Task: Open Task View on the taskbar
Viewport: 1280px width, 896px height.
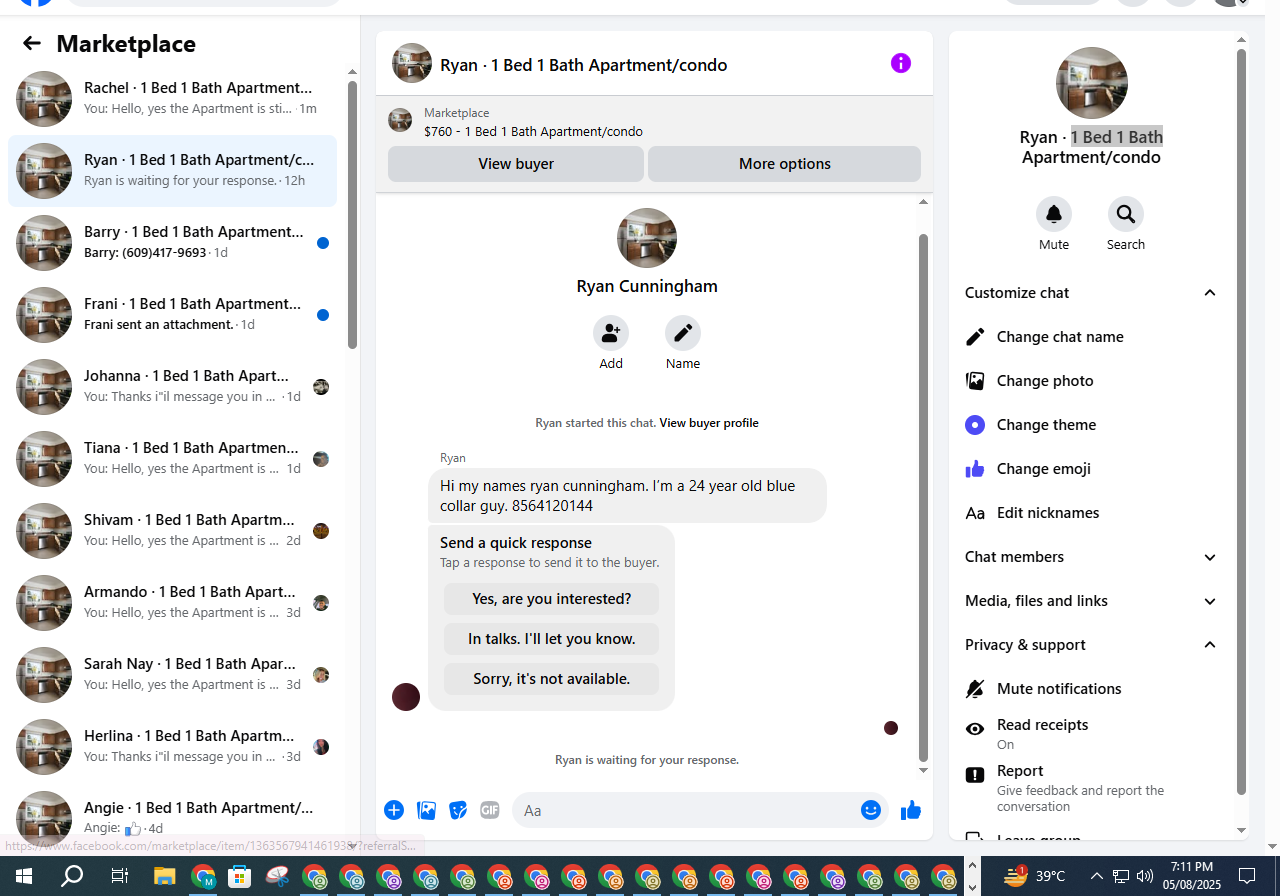Action: pos(119,877)
